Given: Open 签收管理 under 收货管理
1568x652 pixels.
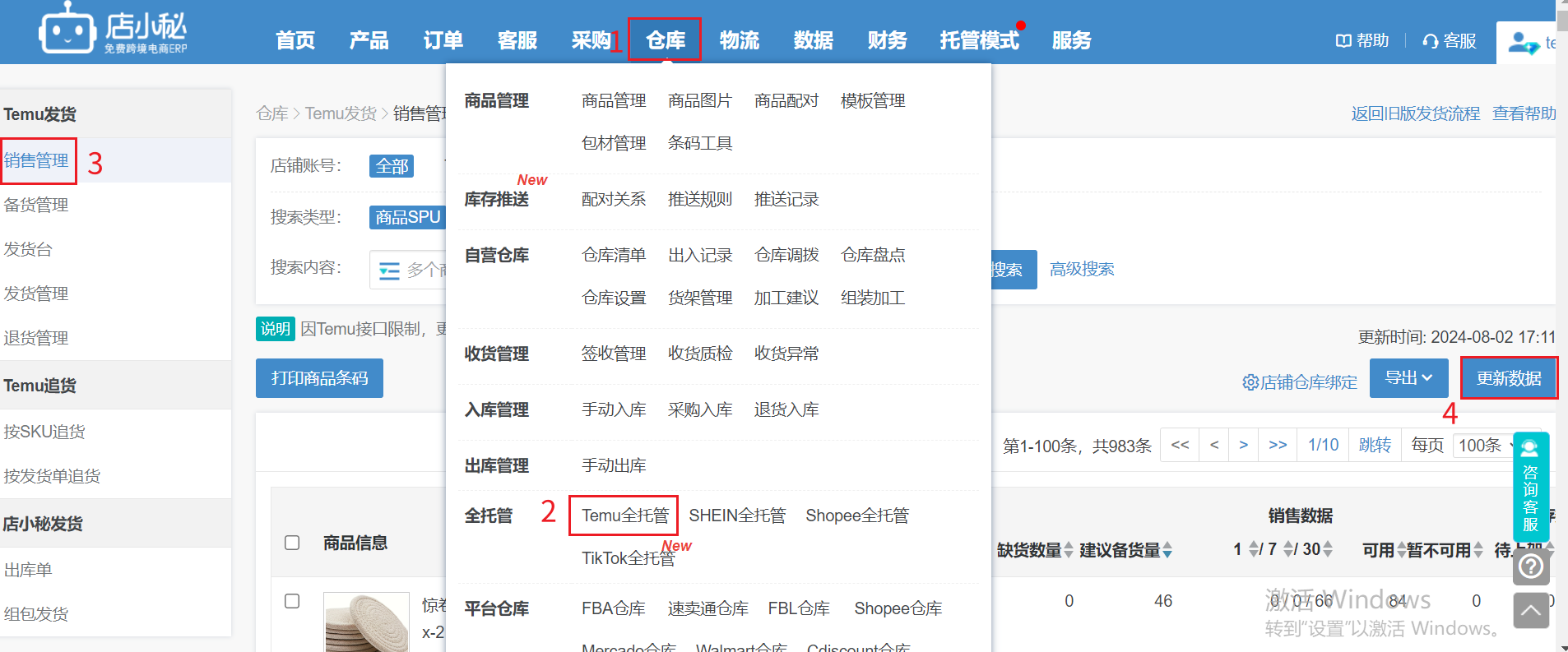Looking at the screenshot, I should point(614,354).
